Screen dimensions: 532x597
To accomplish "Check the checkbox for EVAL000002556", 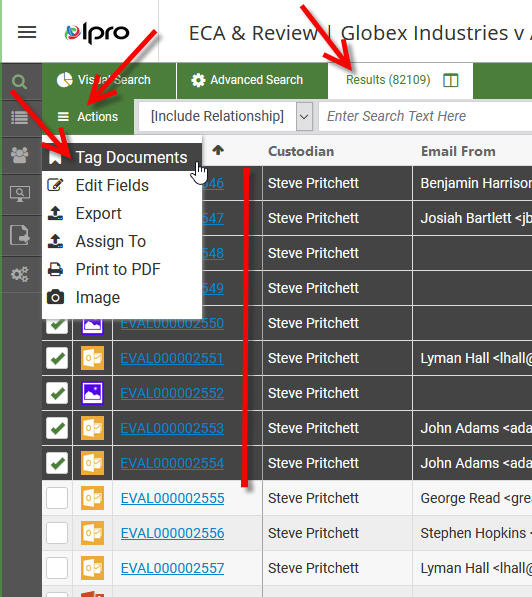I will point(57,533).
